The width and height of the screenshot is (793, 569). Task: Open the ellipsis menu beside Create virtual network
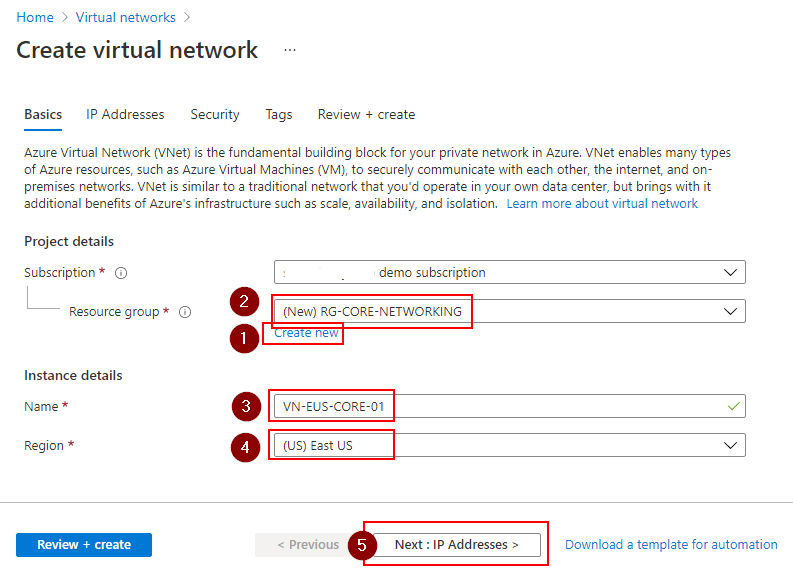coord(290,49)
